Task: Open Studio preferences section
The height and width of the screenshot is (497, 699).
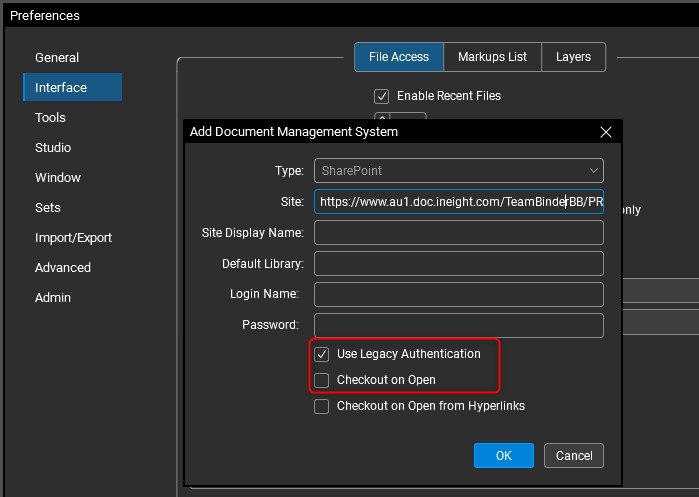Action: [53, 148]
